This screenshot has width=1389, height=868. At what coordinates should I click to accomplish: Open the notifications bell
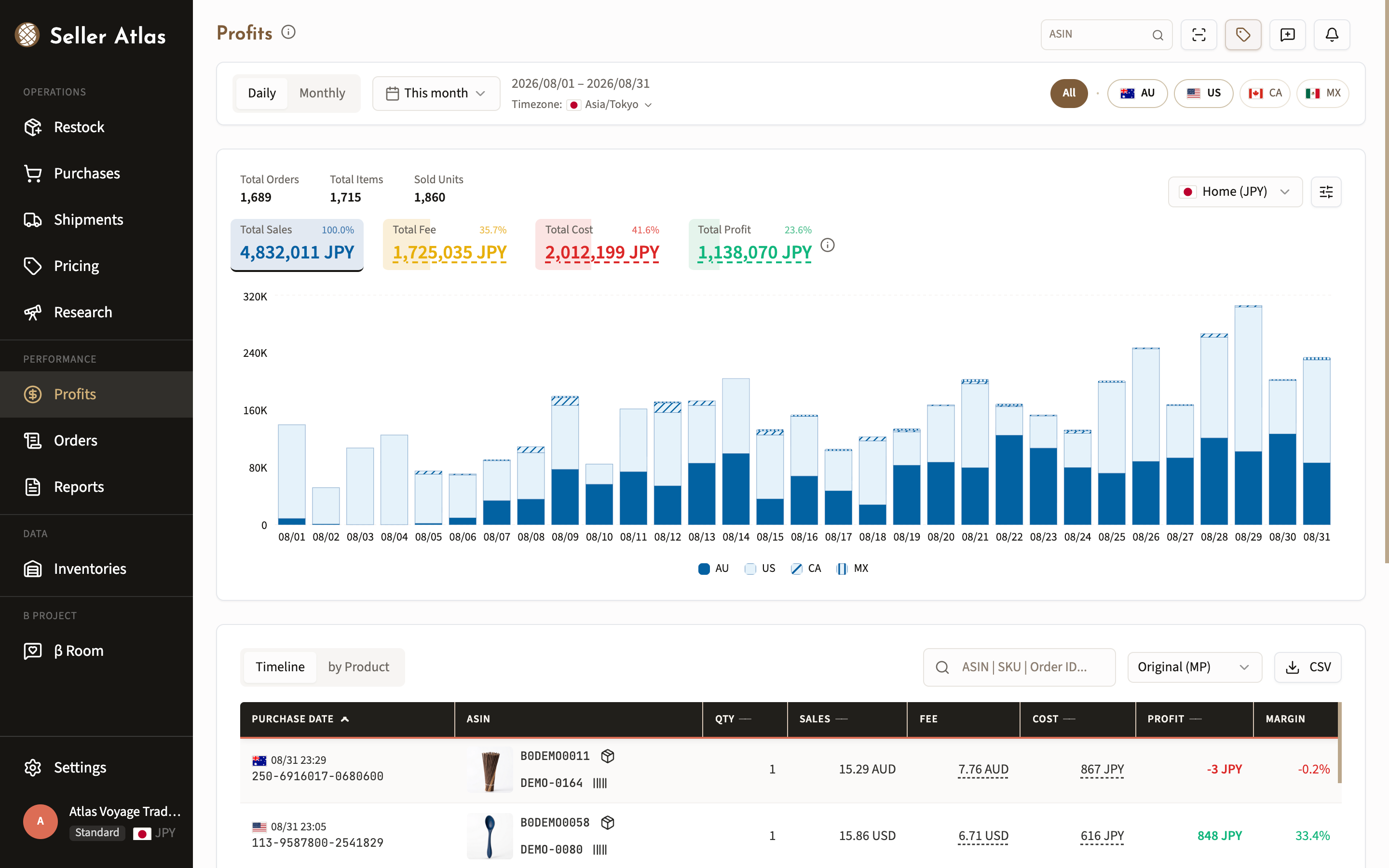point(1332,34)
